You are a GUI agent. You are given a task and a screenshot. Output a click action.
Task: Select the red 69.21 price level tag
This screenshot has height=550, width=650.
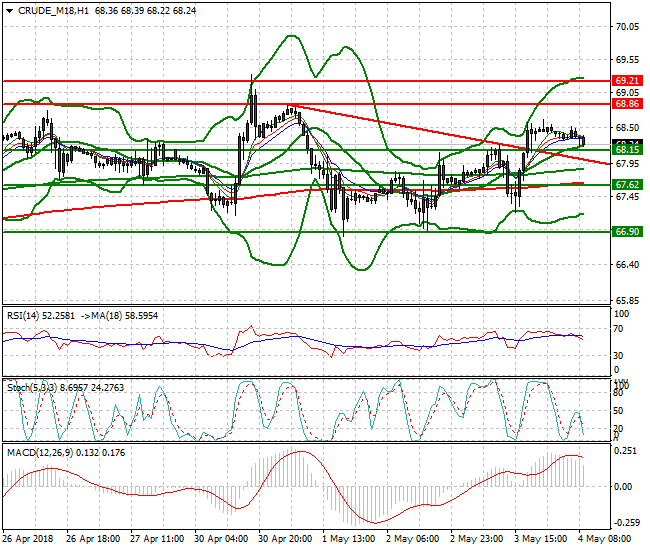[x=627, y=80]
